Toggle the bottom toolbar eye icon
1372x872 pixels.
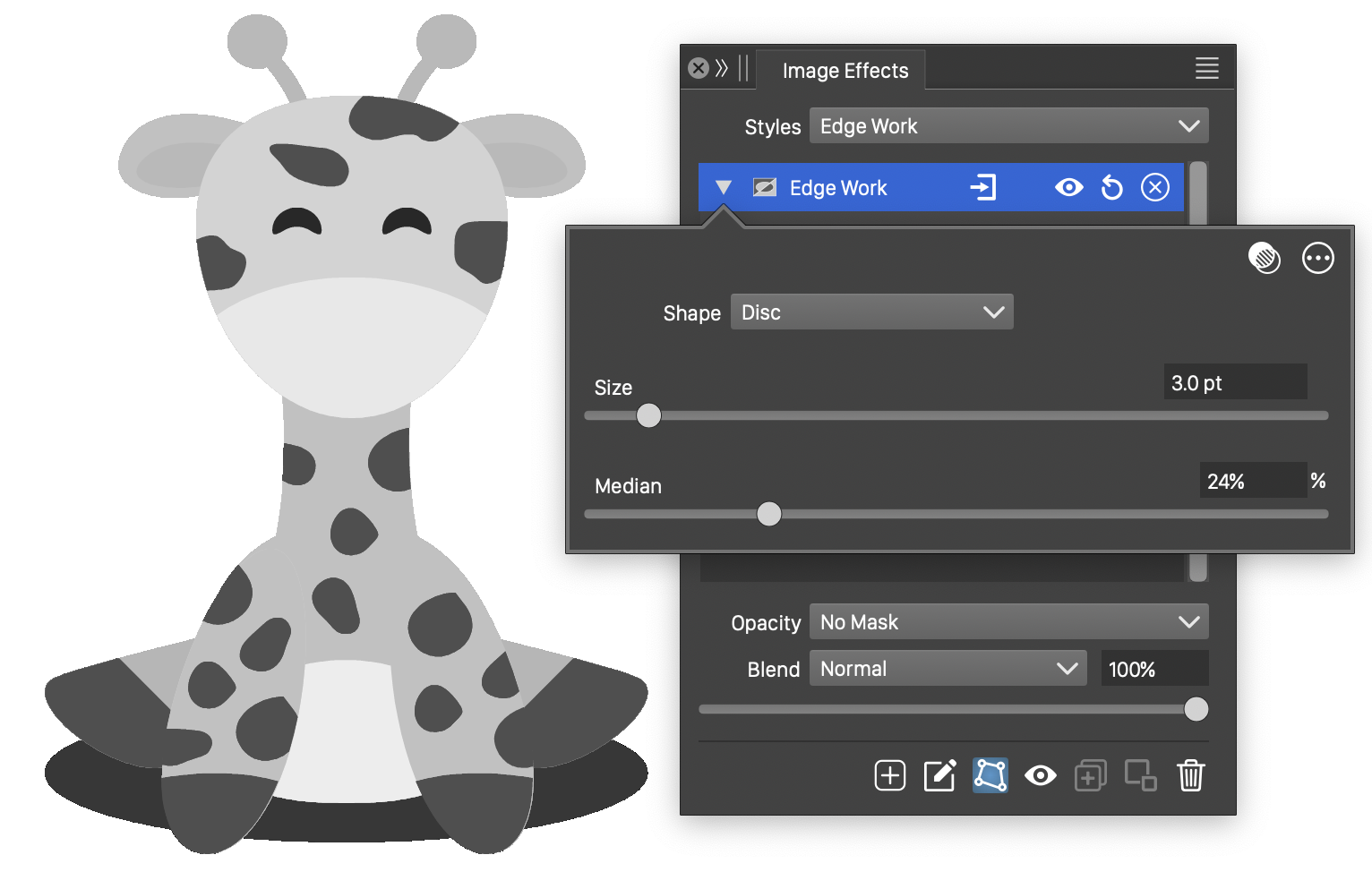coord(1040,775)
